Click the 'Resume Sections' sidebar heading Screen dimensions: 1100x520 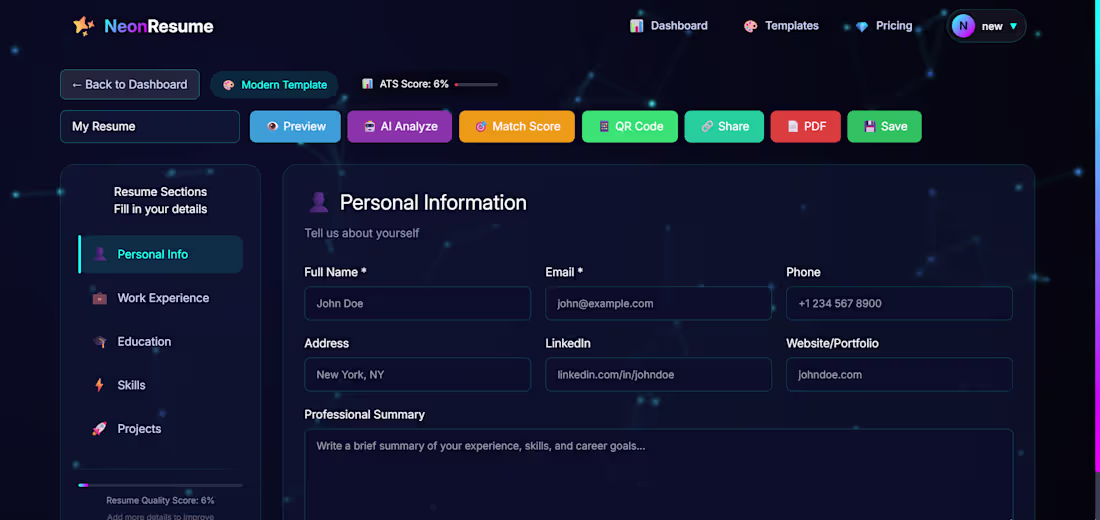pyautogui.click(x=161, y=192)
